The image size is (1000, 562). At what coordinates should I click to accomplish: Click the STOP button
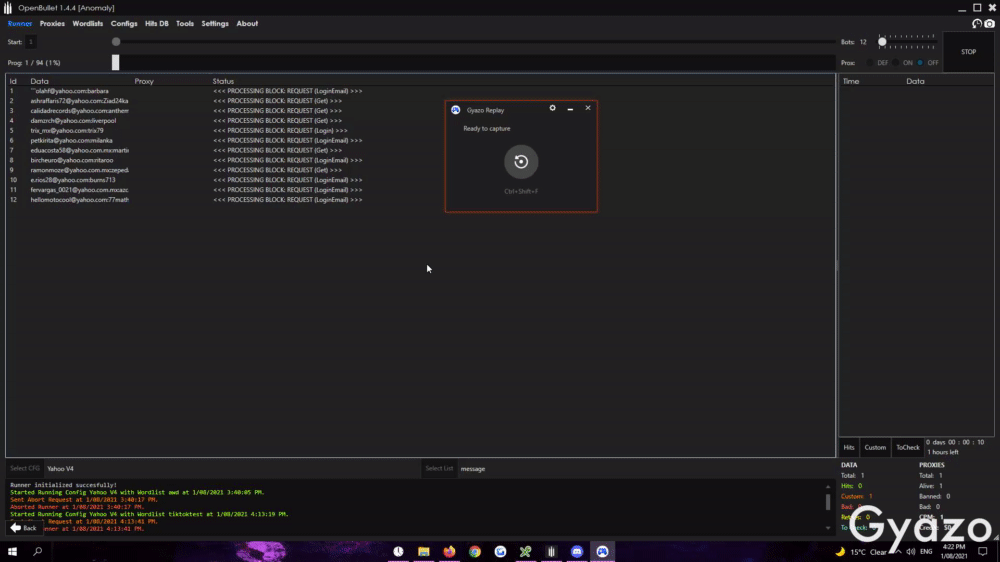click(x=968, y=52)
